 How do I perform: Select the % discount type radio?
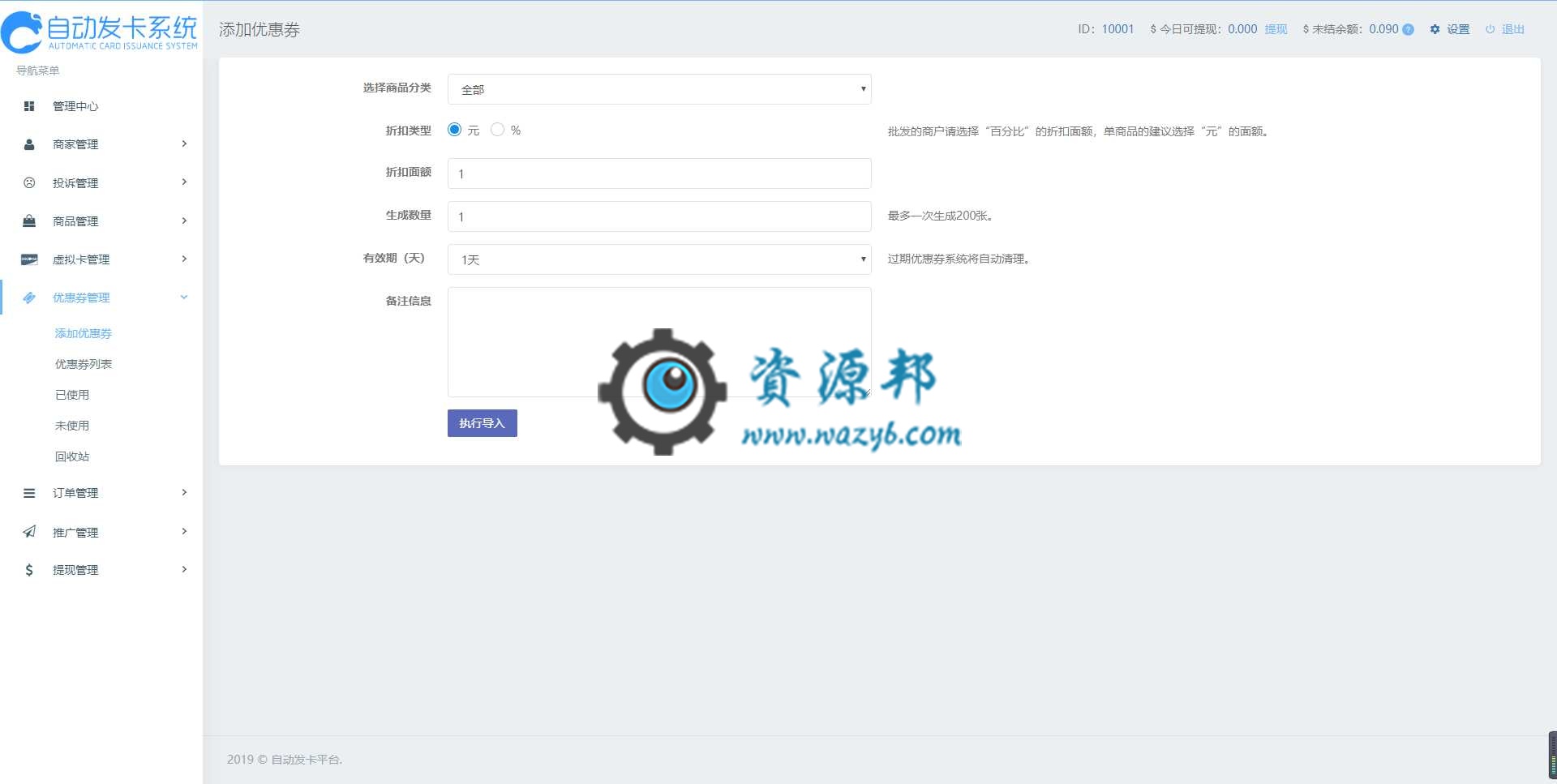point(498,130)
